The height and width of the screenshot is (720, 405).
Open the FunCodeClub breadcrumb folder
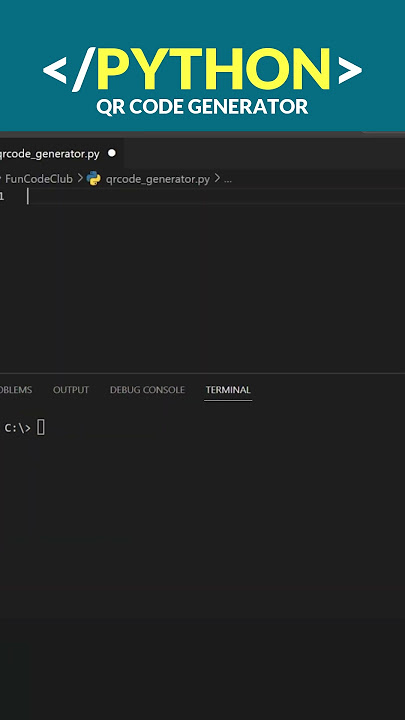(39, 179)
